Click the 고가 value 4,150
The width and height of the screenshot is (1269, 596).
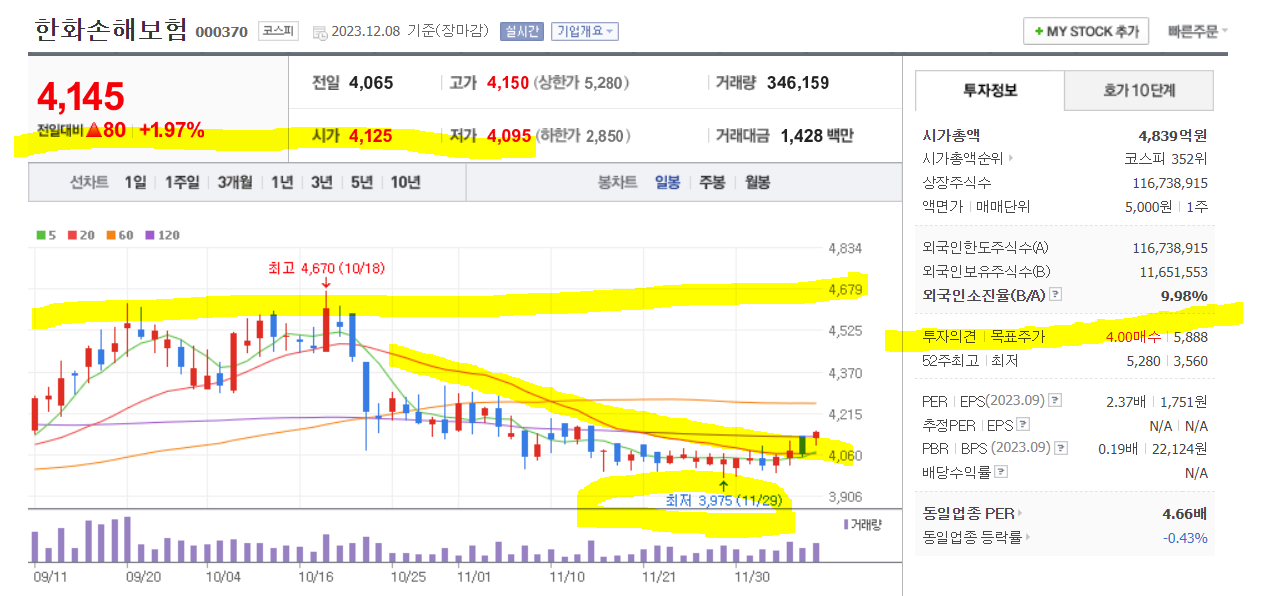(x=508, y=83)
